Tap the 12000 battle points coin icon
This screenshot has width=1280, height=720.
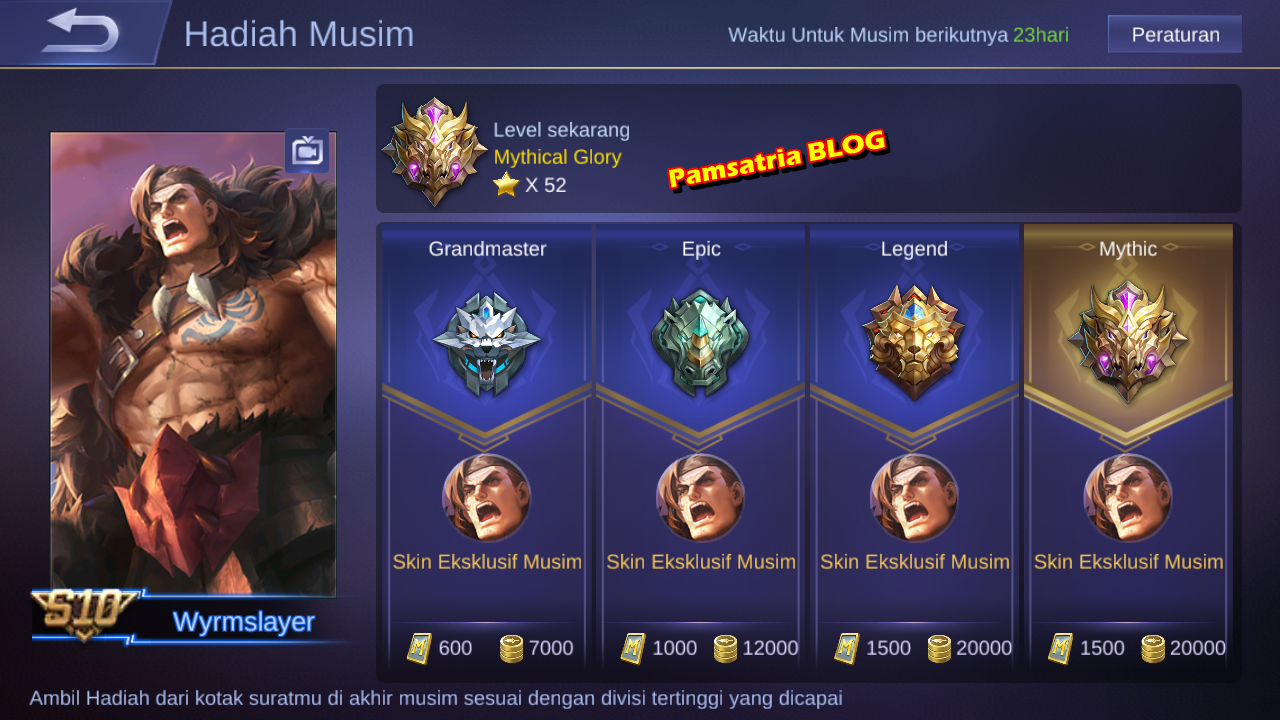click(x=725, y=649)
